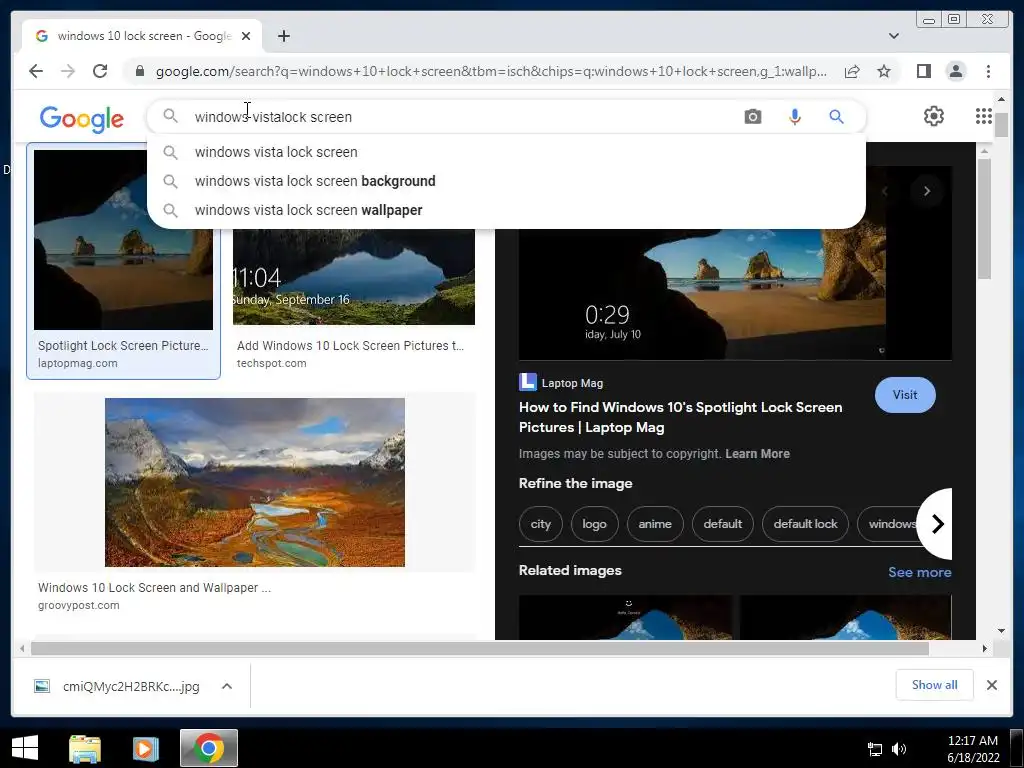Go to Google home via logo
Screen dimensions: 1024x768
pyautogui.click(x=82, y=120)
